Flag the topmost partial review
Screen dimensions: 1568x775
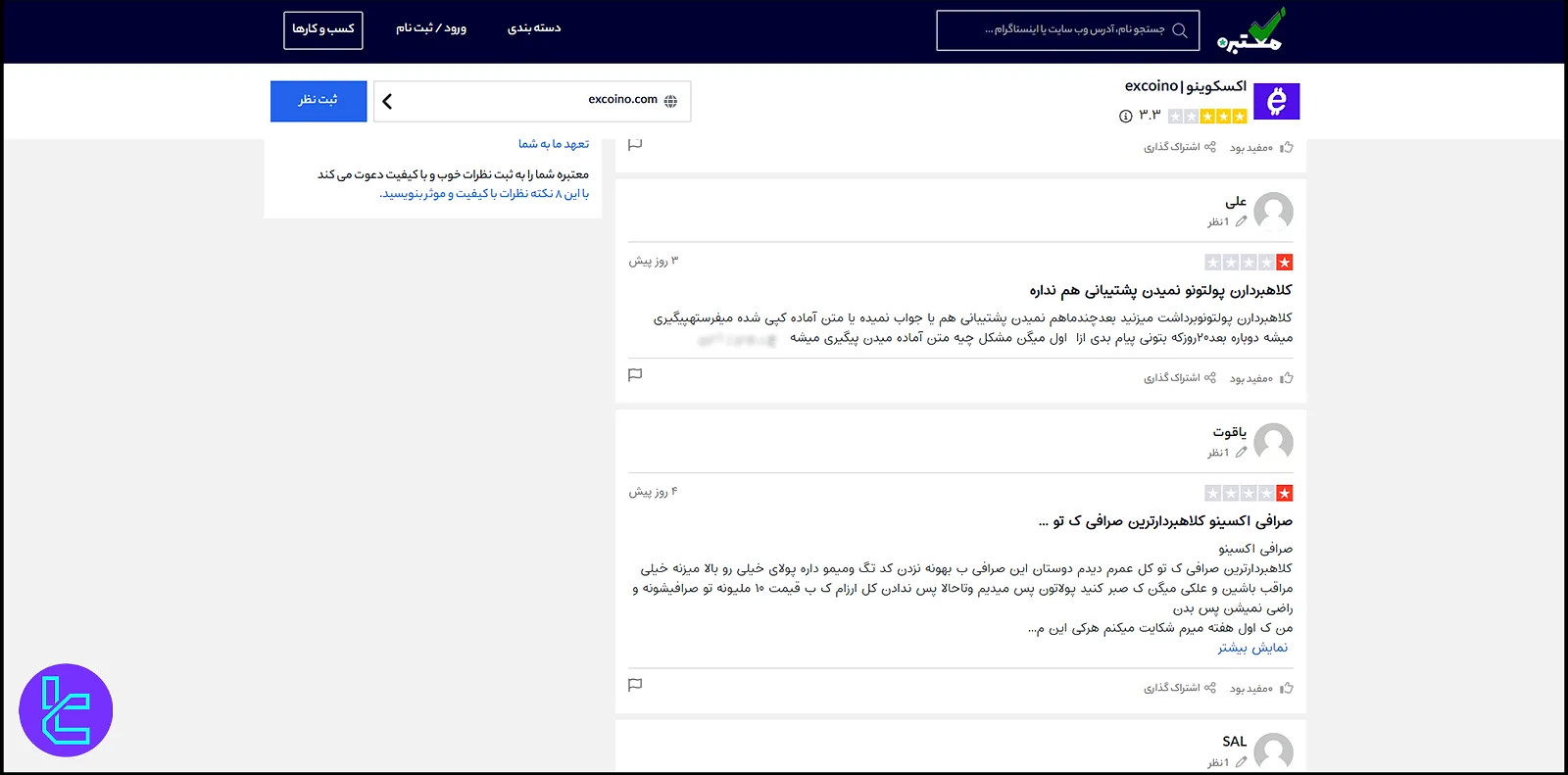click(x=635, y=144)
